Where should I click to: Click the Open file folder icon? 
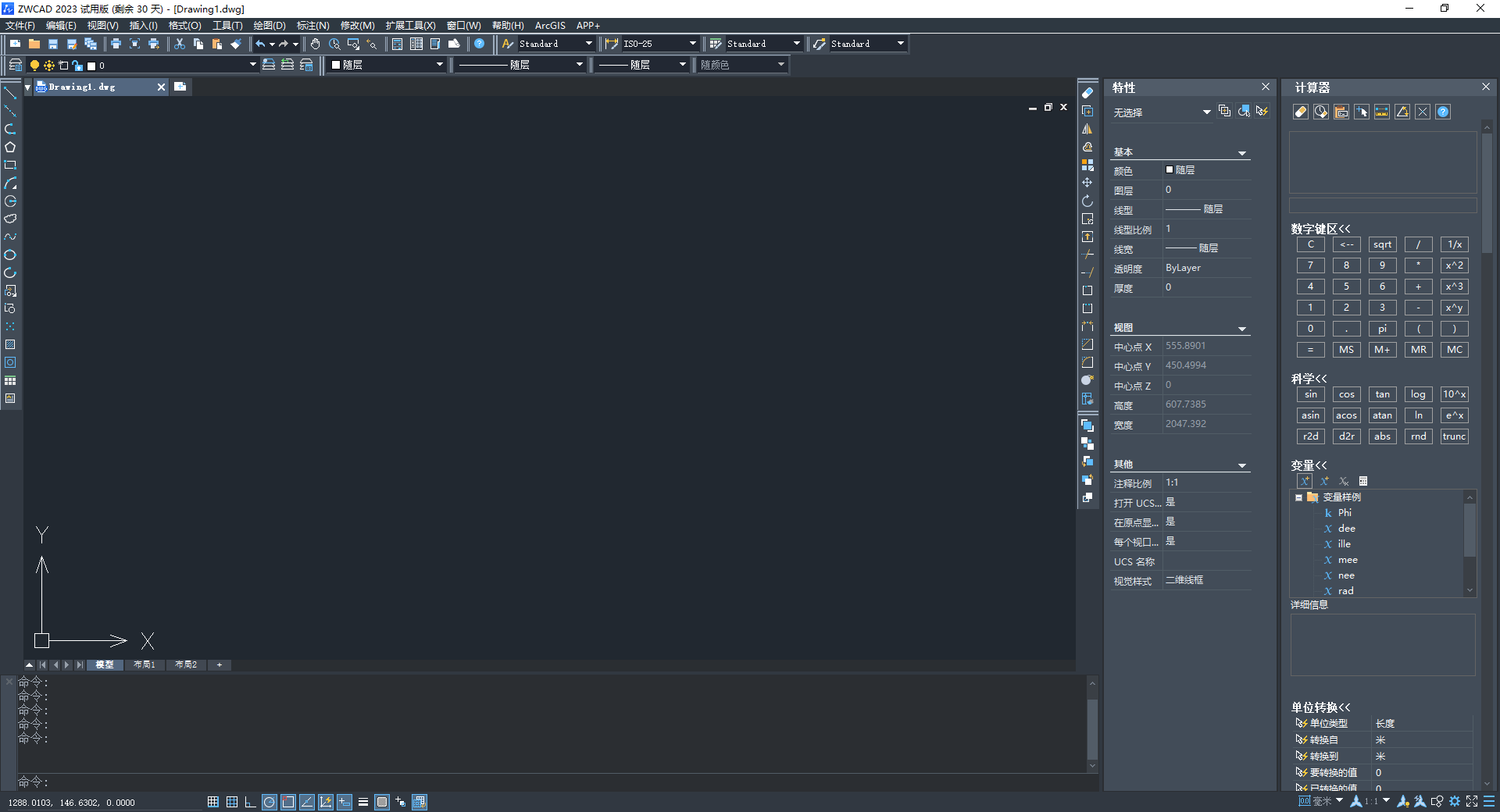(34, 44)
